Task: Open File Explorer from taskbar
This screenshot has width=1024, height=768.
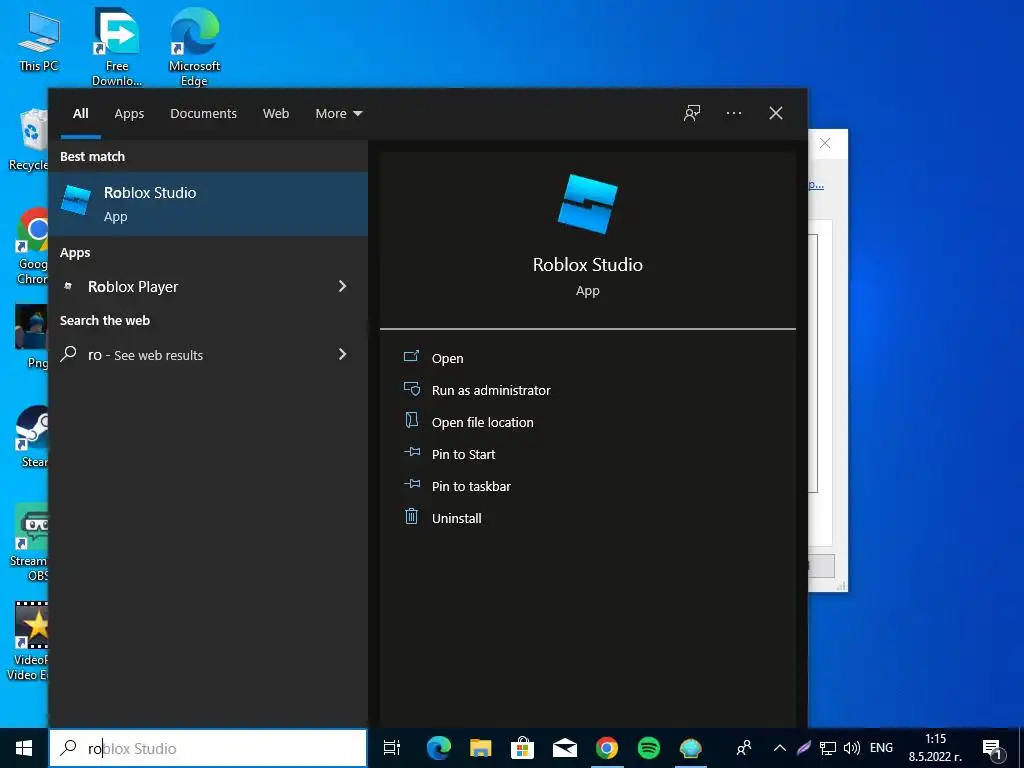Action: tap(481, 748)
